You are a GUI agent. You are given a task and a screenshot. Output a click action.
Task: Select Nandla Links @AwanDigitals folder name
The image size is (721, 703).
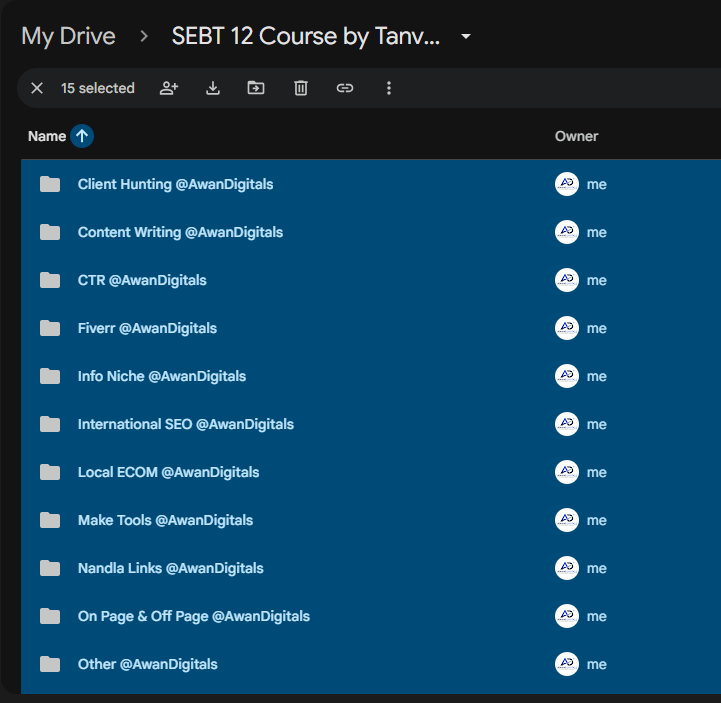171,568
